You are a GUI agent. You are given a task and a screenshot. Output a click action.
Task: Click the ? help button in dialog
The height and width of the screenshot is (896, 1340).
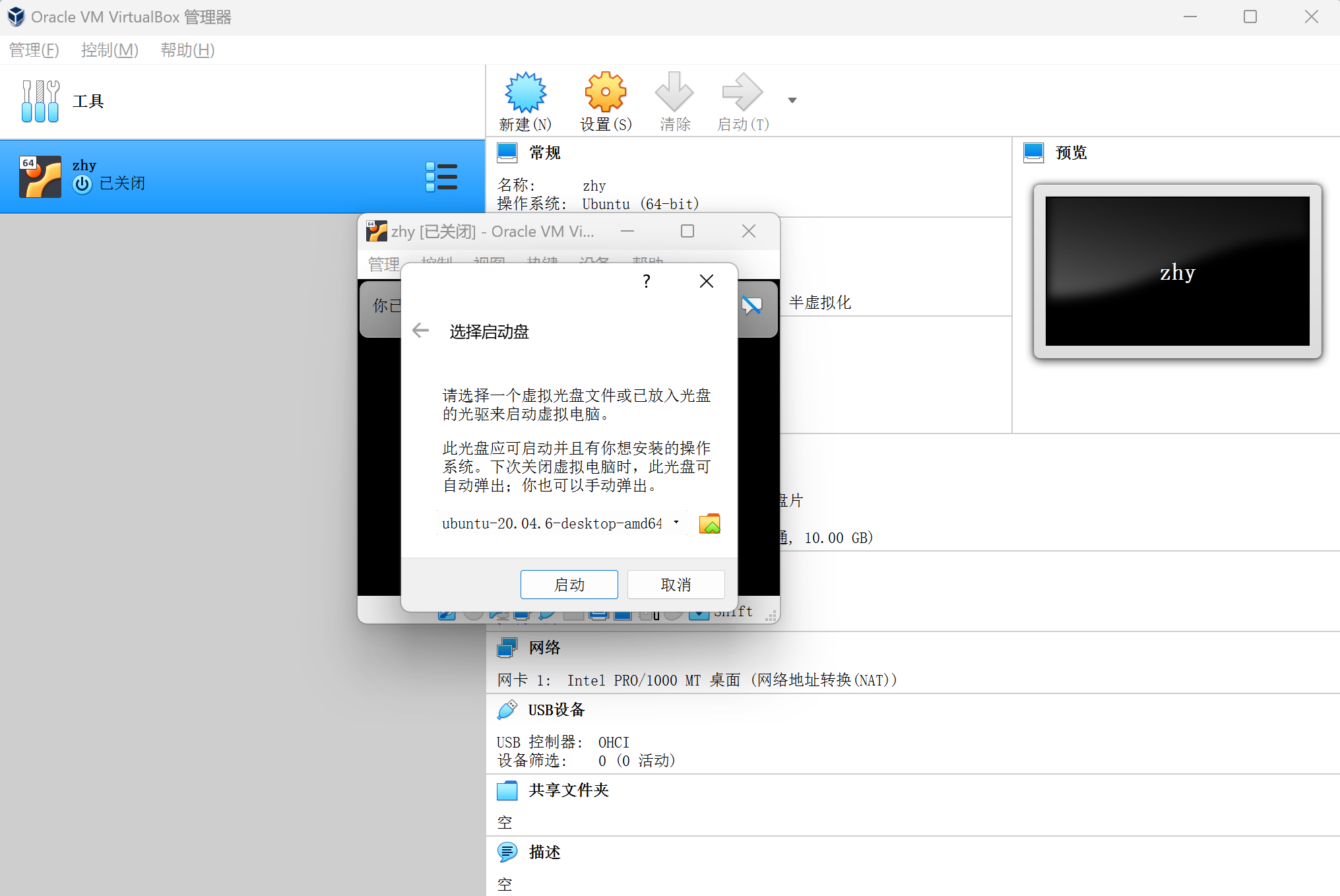[x=647, y=281]
